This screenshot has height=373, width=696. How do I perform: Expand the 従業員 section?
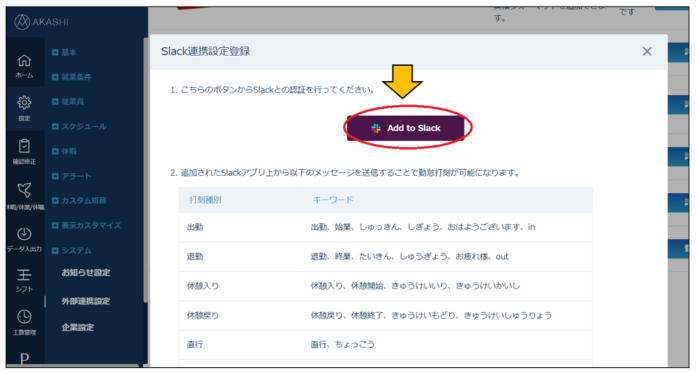click(x=67, y=102)
